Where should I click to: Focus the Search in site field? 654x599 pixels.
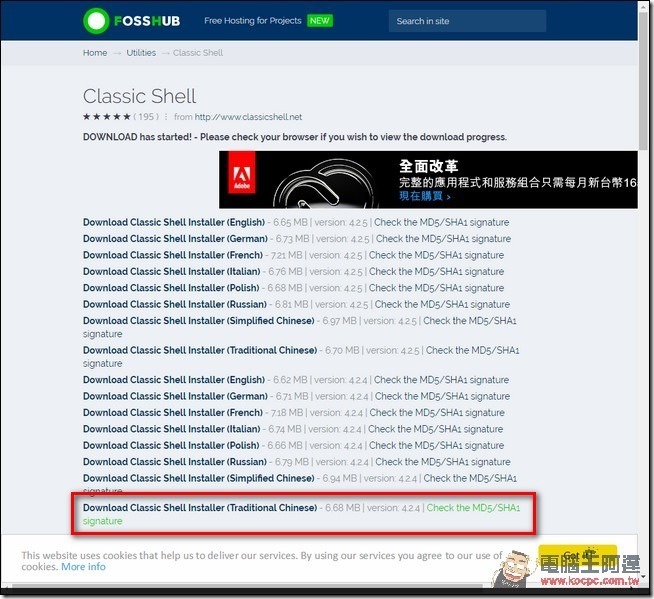[467, 21]
